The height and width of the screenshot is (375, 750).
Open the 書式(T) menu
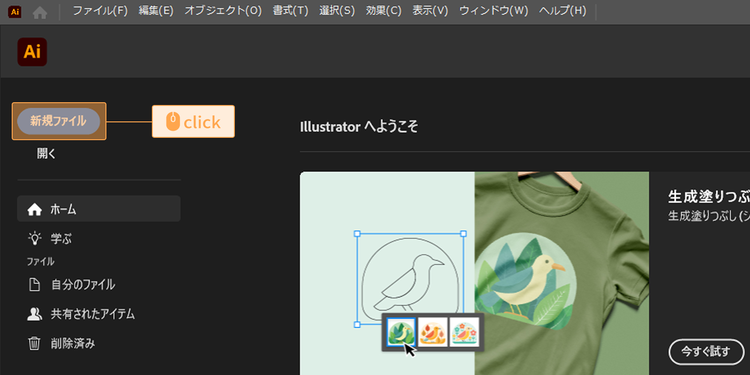(x=291, y=11)
